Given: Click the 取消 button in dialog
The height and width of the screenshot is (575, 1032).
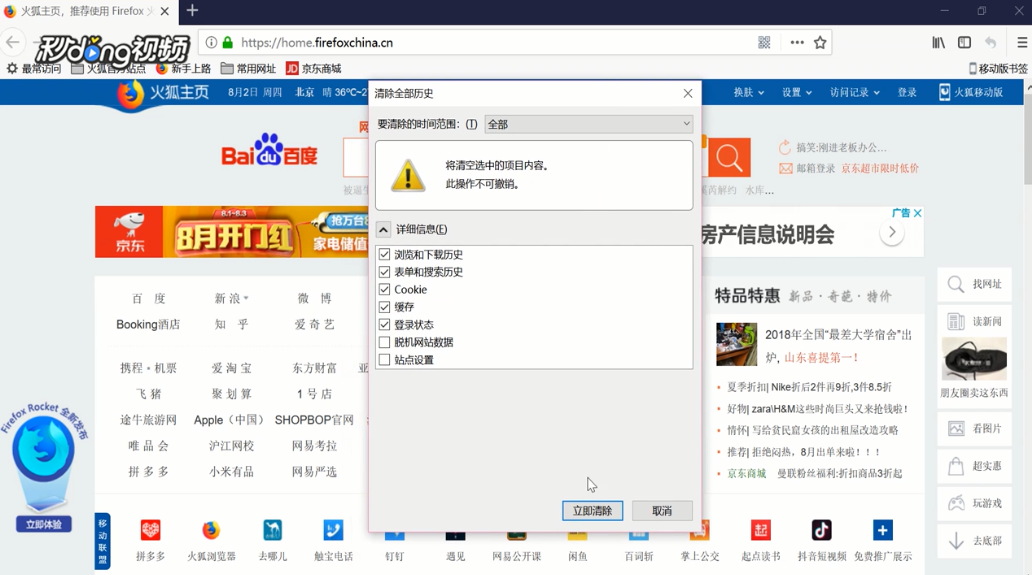Looking at the screenshot, I should (x=662, y=511).
